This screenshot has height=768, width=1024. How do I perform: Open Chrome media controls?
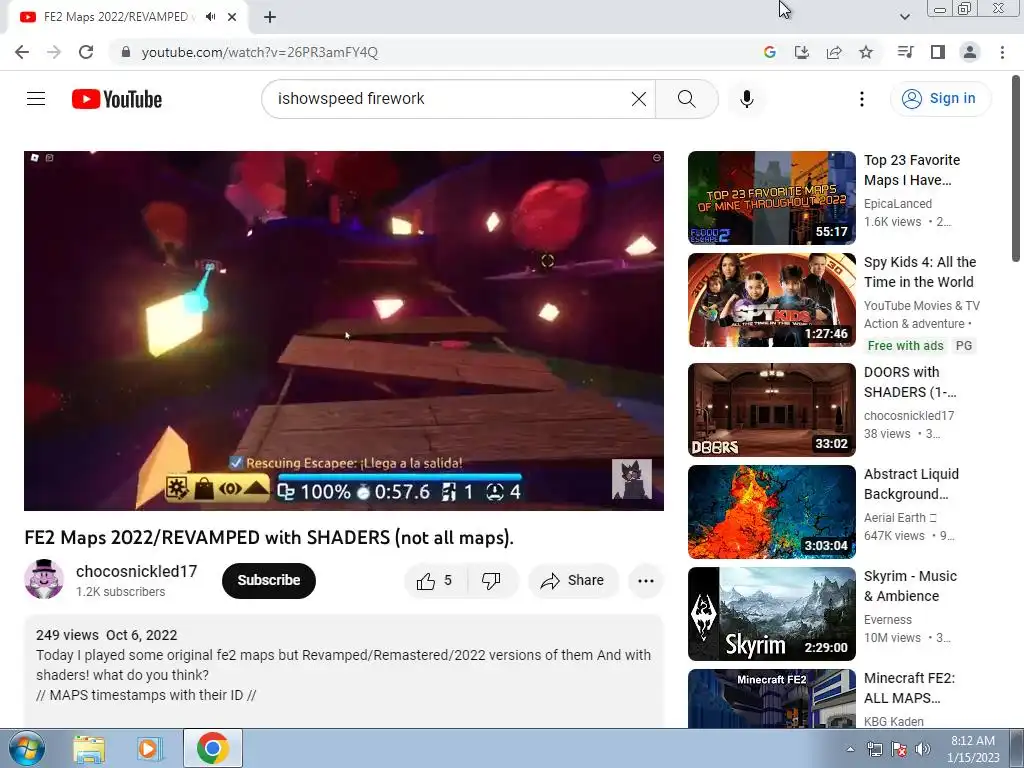click(905, 52)
